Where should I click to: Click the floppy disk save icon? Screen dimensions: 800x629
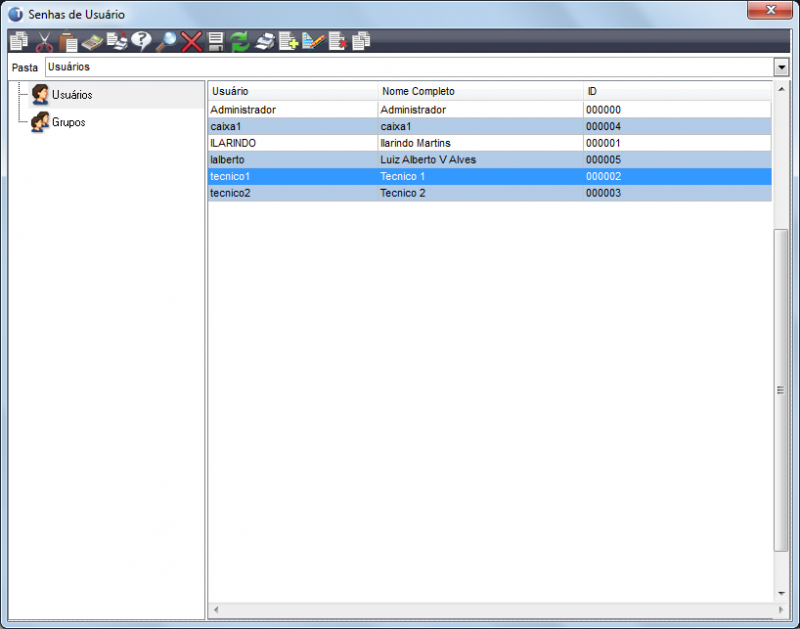[x=216, y=42]
